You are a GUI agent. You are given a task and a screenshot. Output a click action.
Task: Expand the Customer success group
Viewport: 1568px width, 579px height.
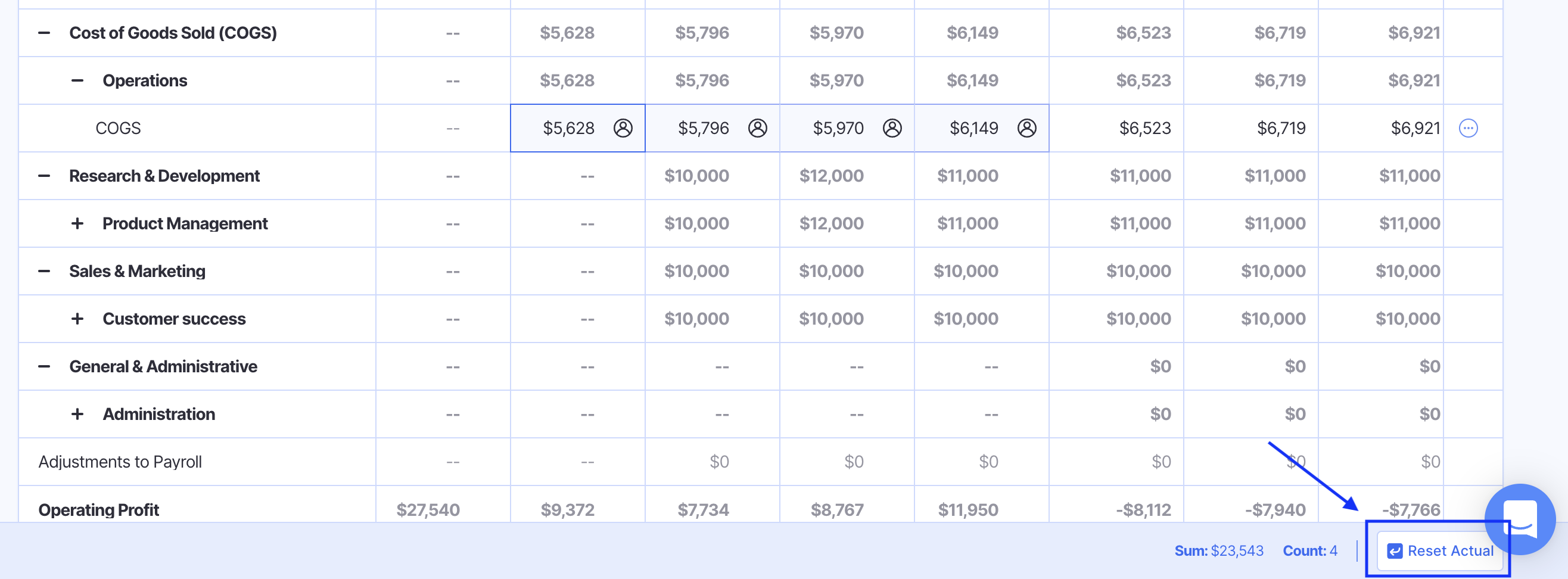(77, 319)
